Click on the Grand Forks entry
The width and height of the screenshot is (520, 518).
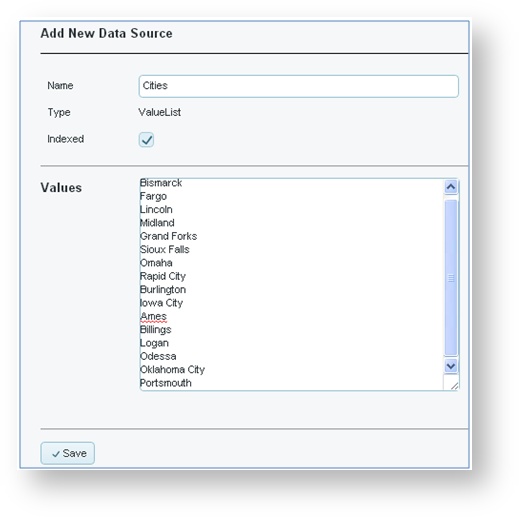(x=168, y=236)
